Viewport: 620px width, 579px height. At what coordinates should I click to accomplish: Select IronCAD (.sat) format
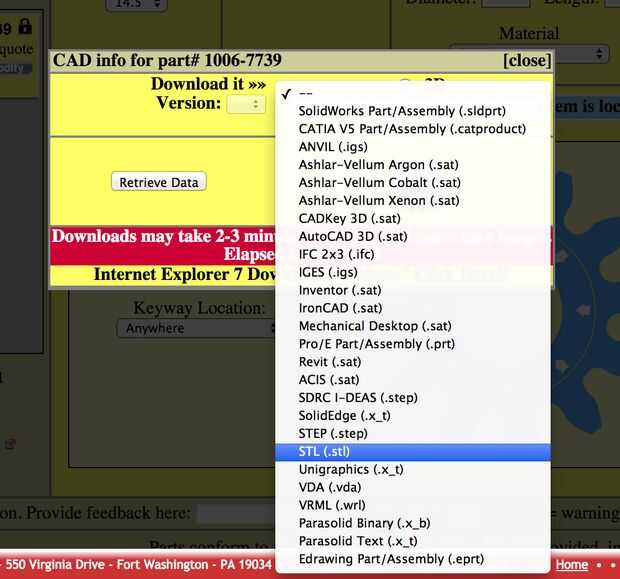click(412, 308)
